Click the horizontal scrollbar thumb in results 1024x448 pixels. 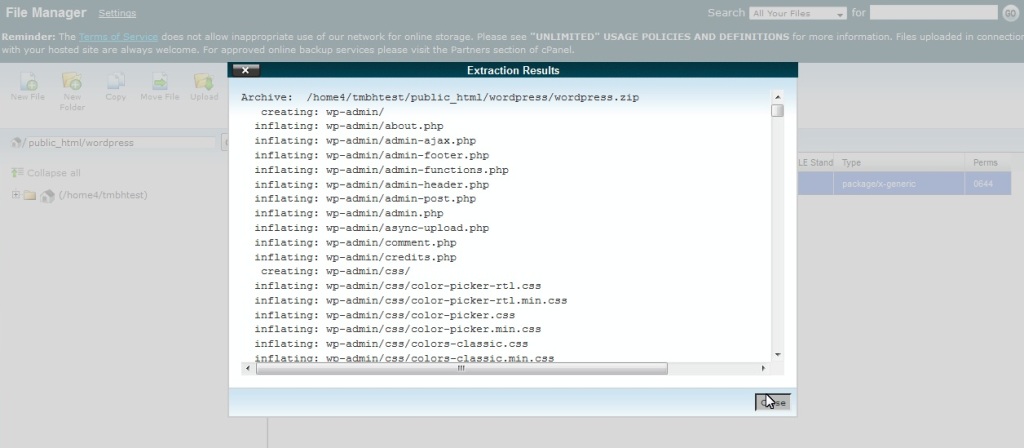462,369
